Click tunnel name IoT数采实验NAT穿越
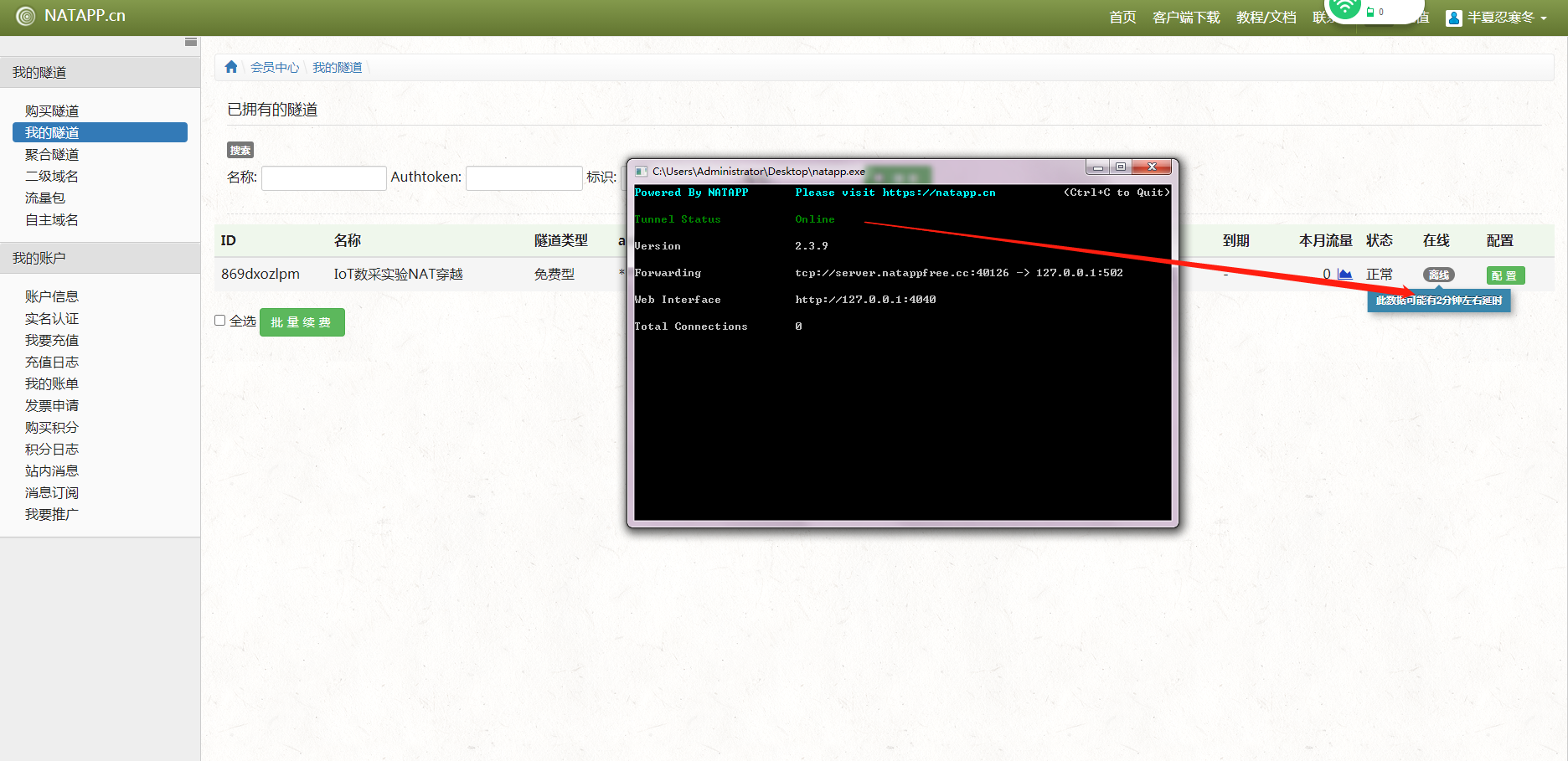 pos(399,275)
